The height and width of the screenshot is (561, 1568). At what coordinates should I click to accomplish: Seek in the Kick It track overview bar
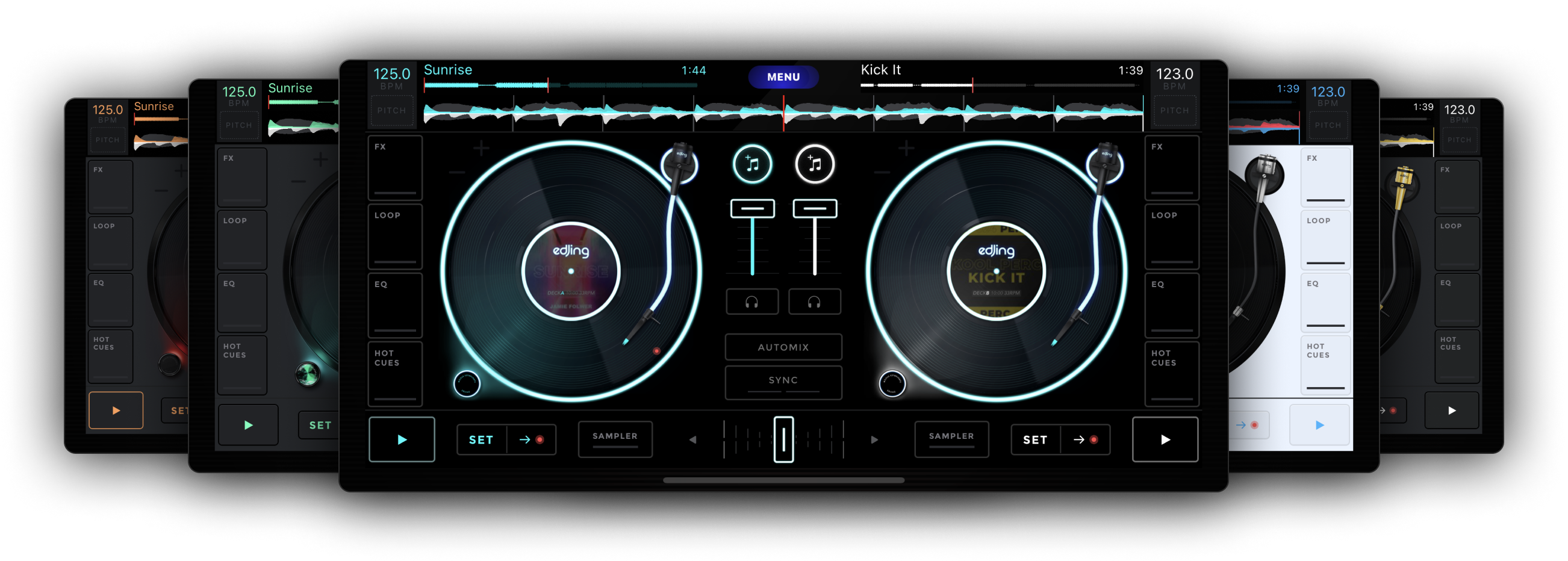pos(1001,85)
